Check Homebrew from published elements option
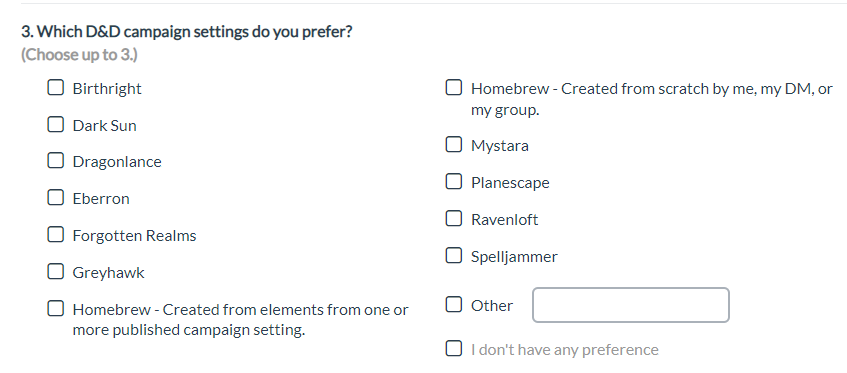 pos(55,309)
